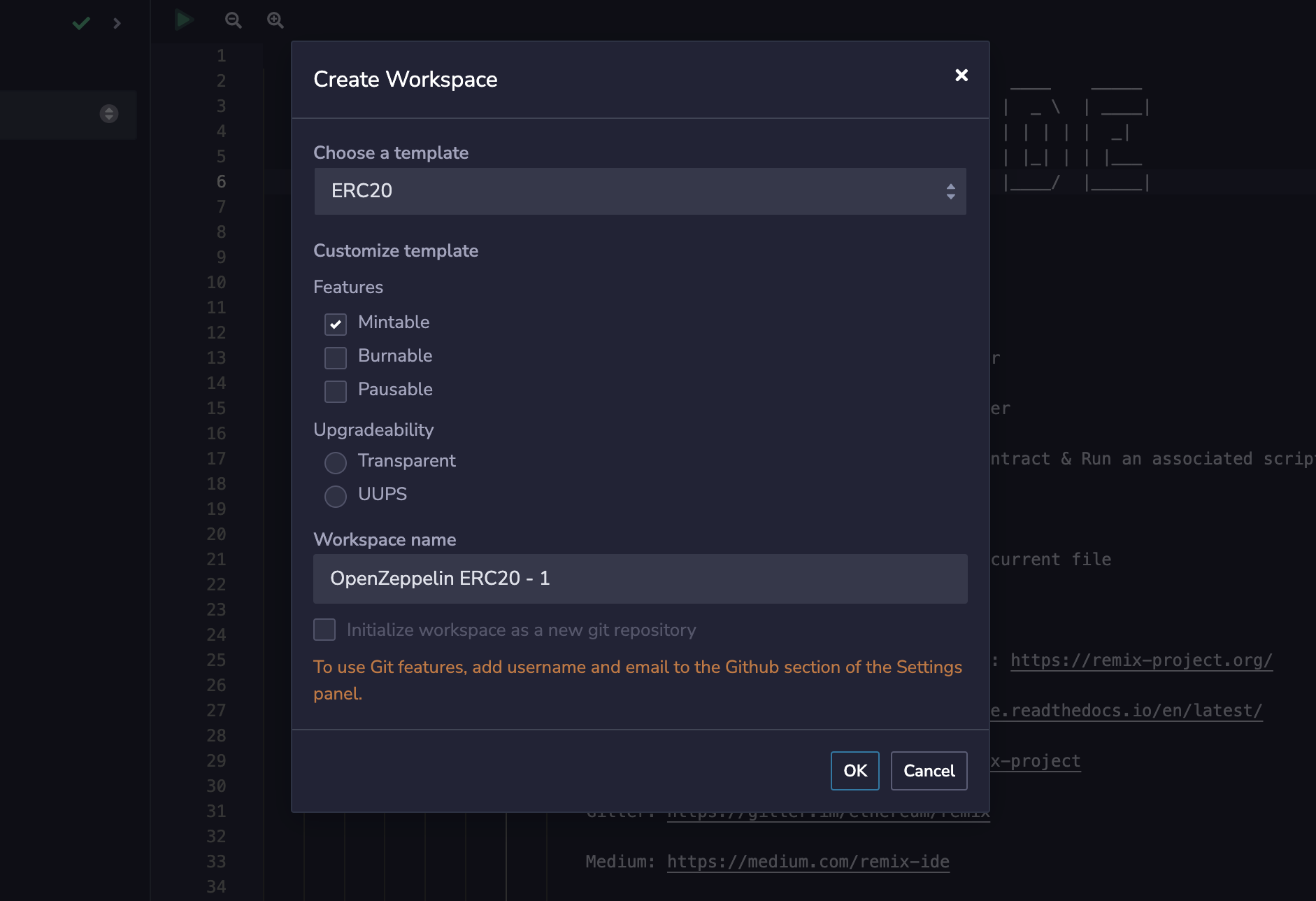1316x901 pixels.
Task: Open the readthedocs.io link in editor
Action: (1126, 711)
